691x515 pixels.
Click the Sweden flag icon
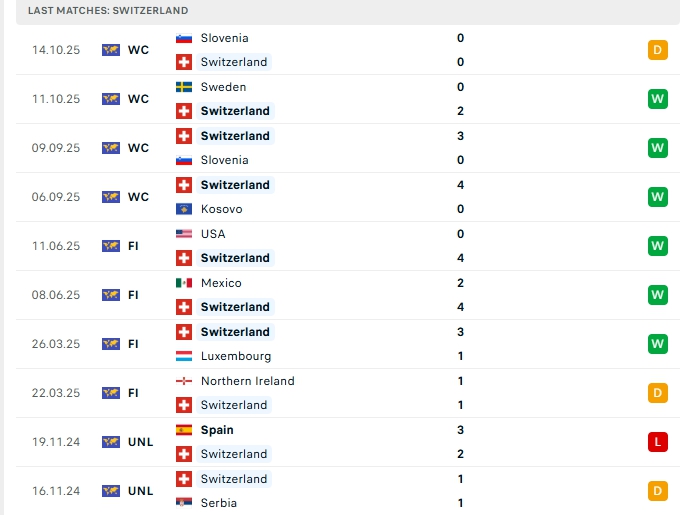(184, 87)
